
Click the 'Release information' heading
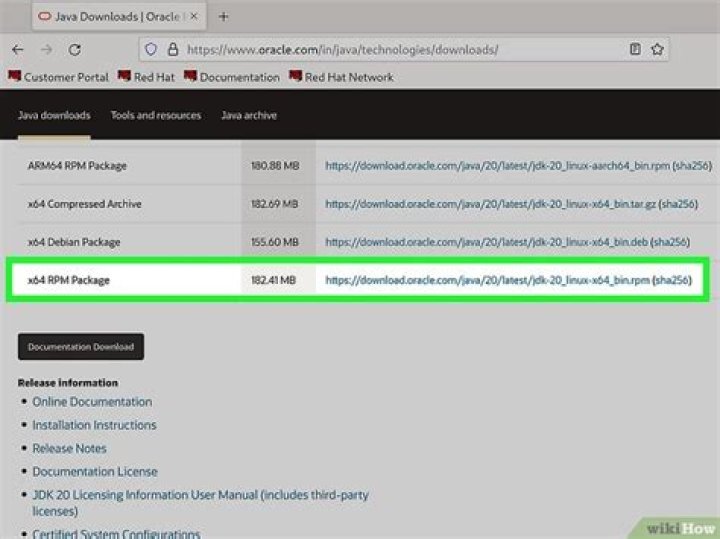pos(68,382)
